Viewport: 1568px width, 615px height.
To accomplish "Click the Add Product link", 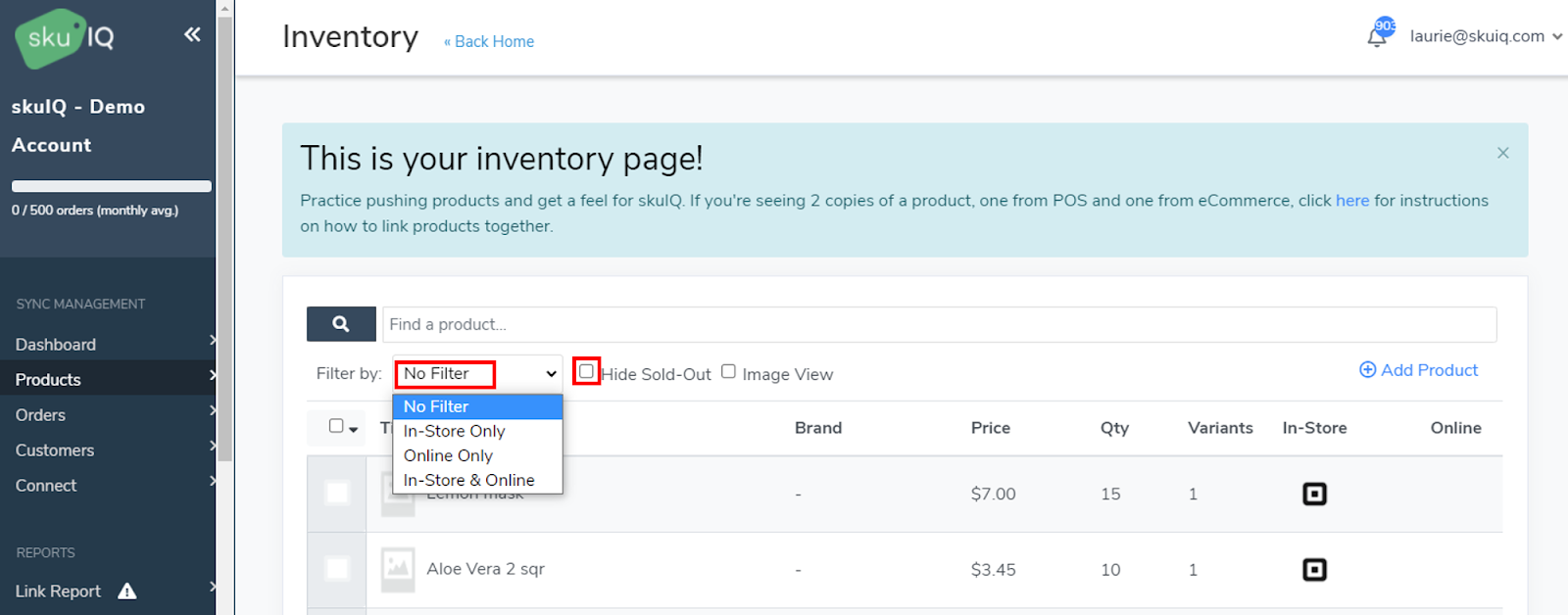I will point(1418,370).
